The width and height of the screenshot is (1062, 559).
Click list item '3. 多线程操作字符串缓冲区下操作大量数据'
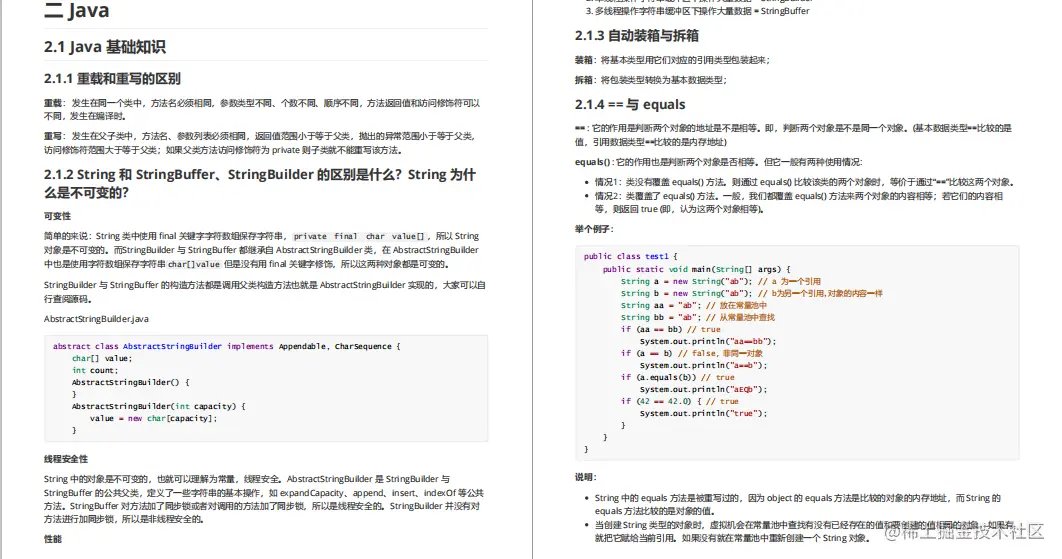pos(698,12)
